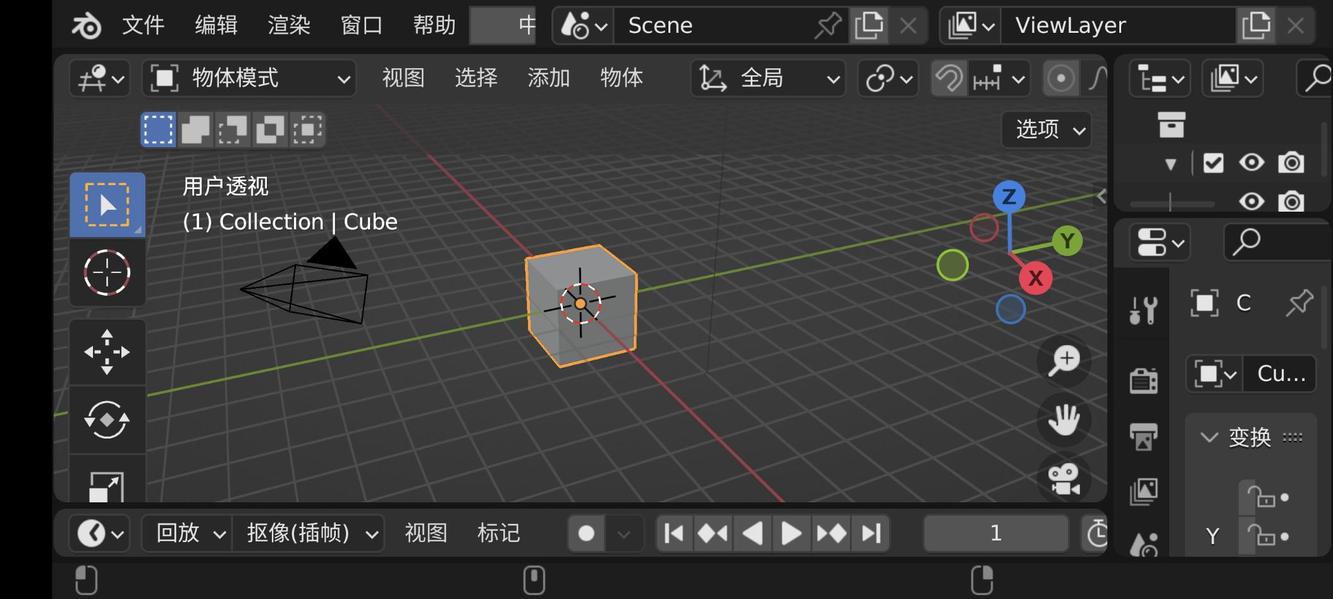Disable collection in renders via camera toggle
This screenshot has width=1333, height=599.
(x=1290, y=162)
